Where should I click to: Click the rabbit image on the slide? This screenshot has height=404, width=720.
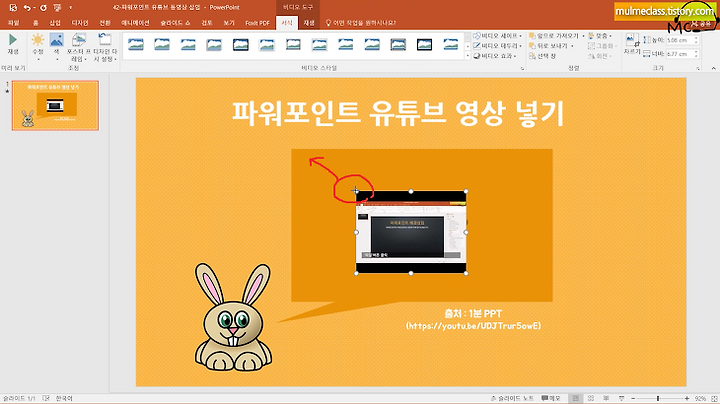233,317
